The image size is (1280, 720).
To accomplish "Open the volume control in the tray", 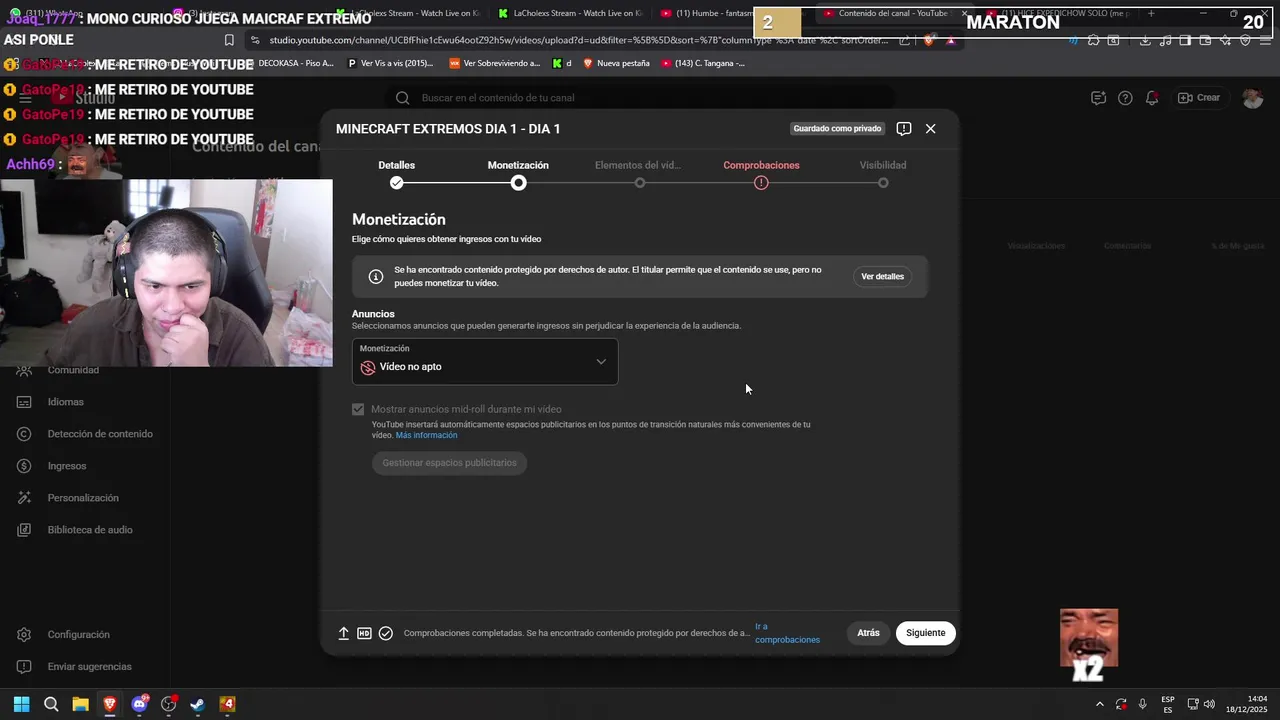I will [1209, 704].
